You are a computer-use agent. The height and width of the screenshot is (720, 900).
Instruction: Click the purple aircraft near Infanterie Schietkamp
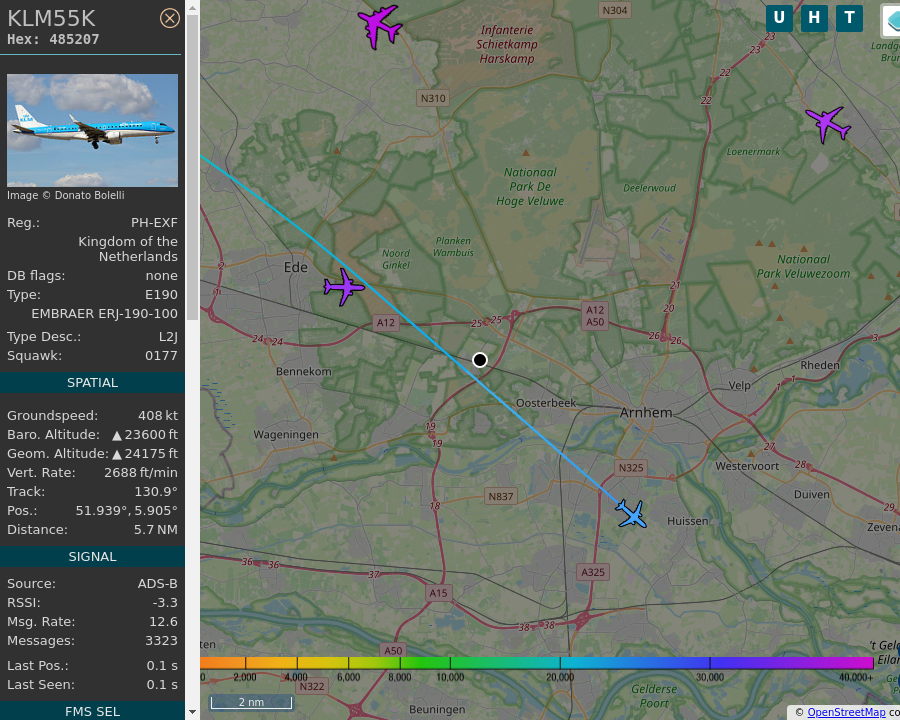click(x=379, y=26)
